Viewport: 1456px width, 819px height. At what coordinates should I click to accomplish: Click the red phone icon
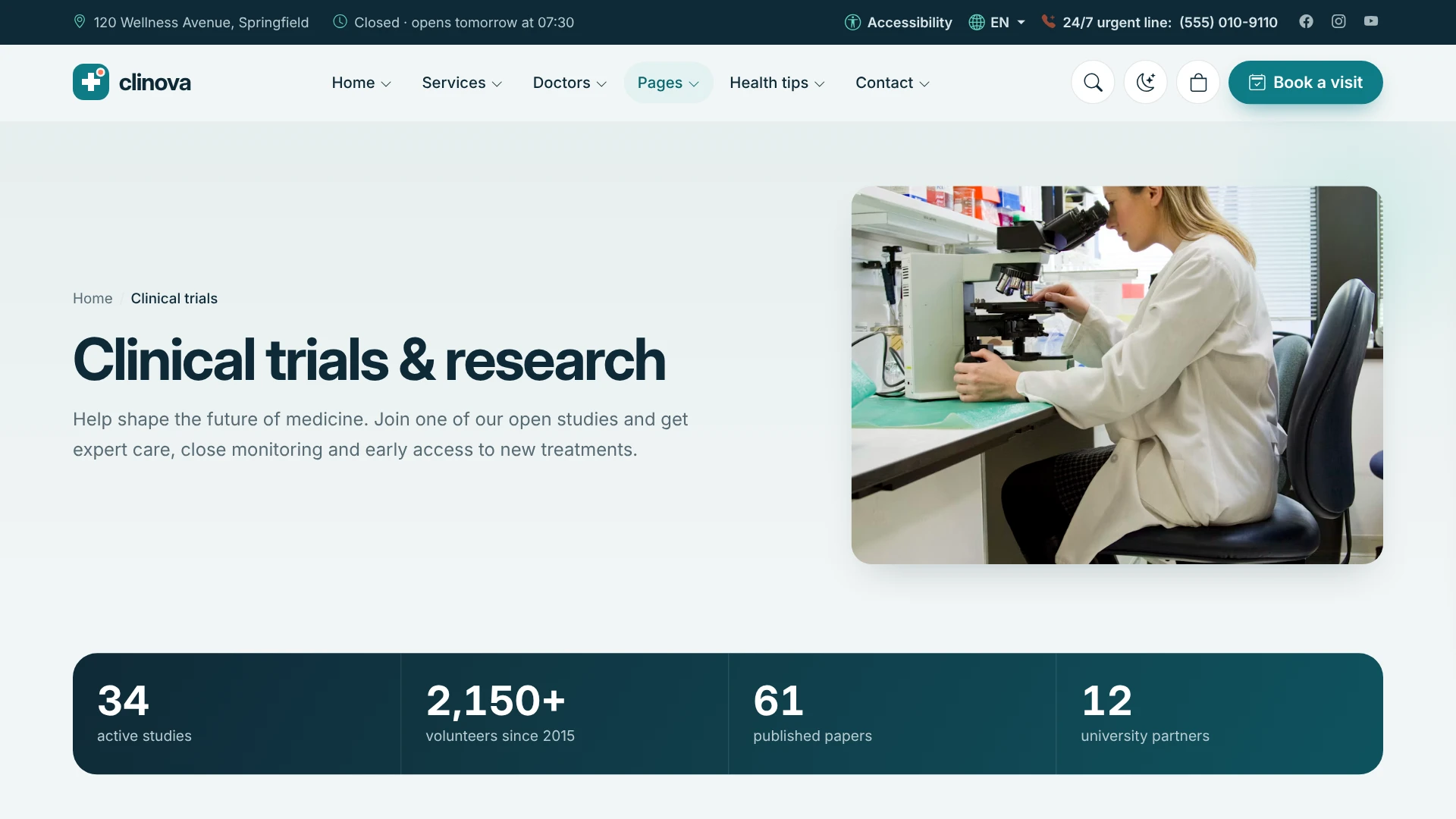(1048, 21)
